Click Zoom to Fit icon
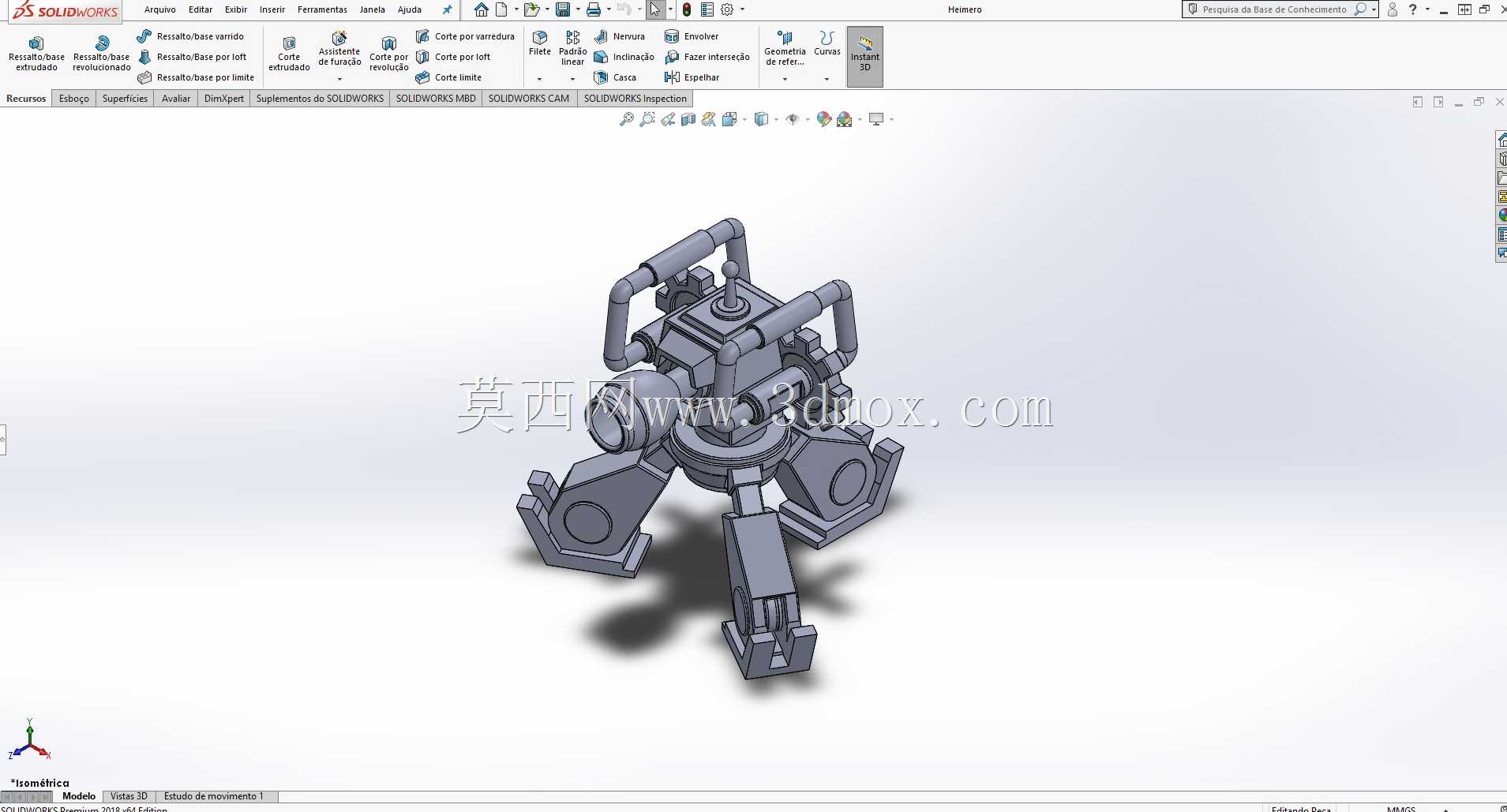Image resolution: width=1507 pixels, height=812 pixels. tap(626, 119)
